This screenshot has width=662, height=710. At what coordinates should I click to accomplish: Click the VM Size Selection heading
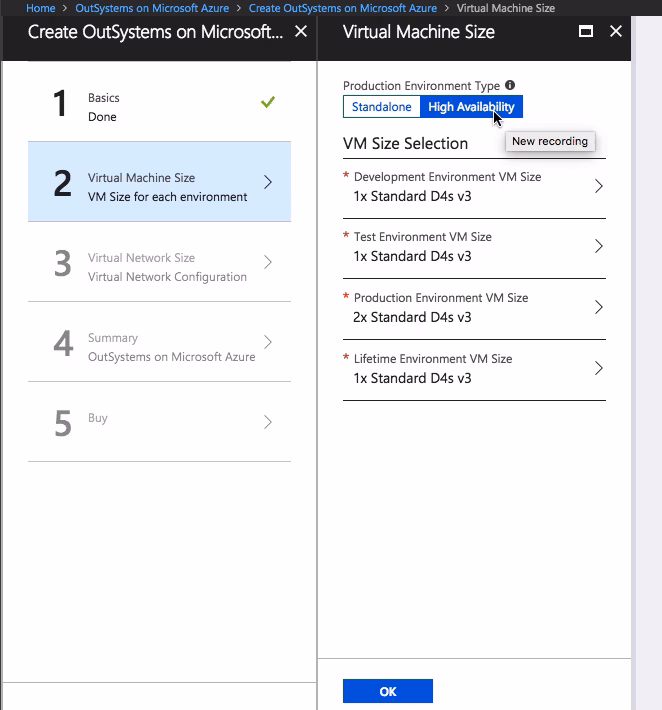coord(405,144)
